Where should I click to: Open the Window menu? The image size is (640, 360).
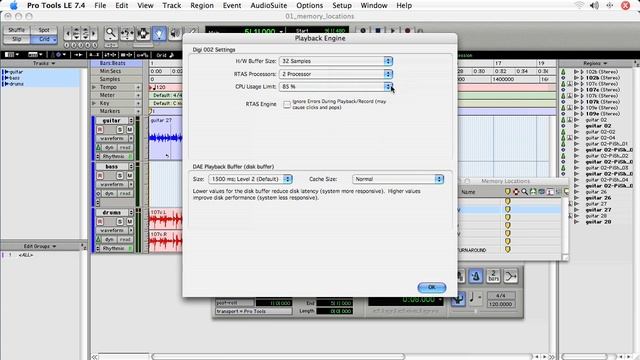click(x=374, y=5)
